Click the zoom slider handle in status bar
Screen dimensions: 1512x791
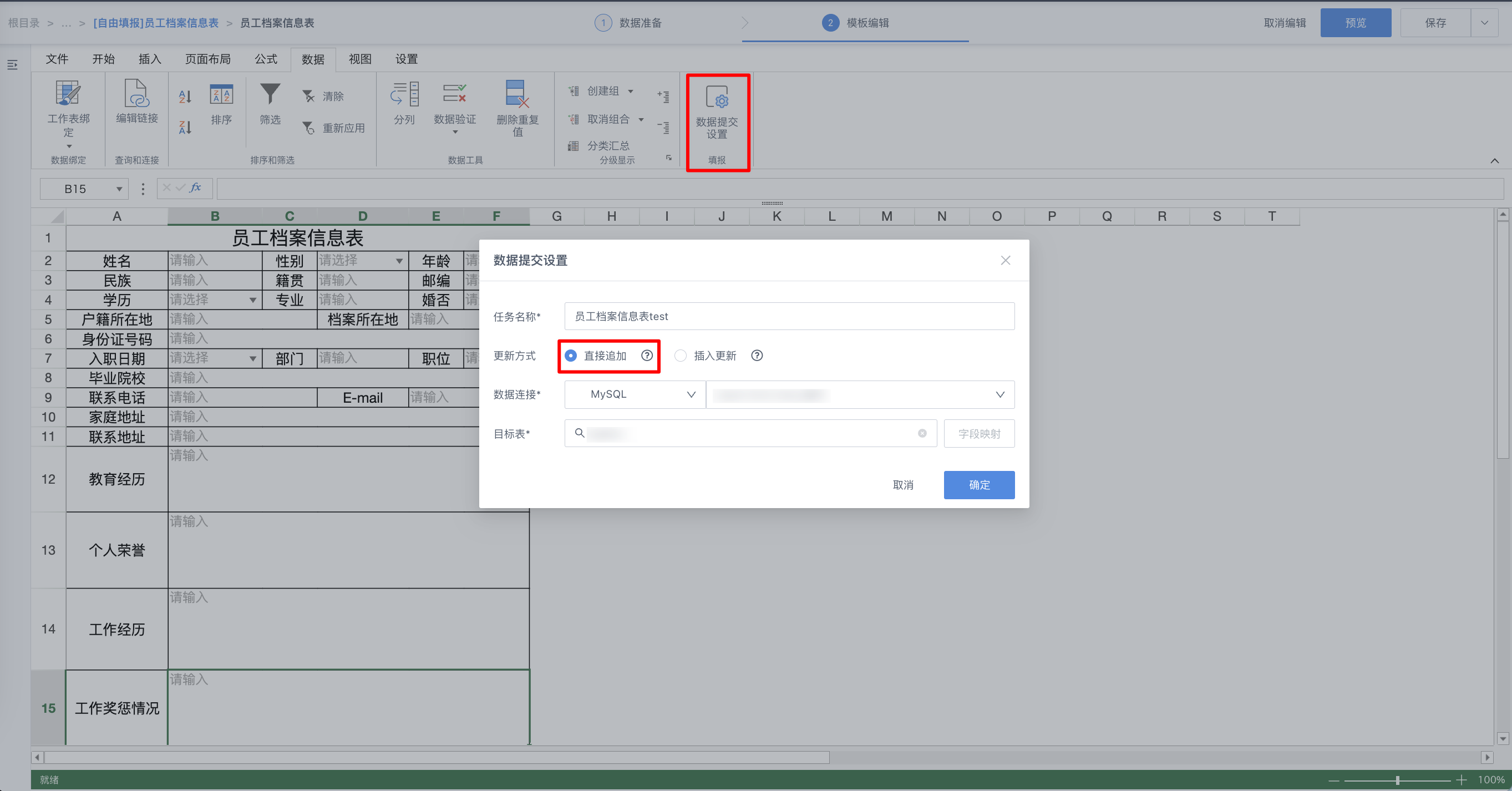[1398, 780]
